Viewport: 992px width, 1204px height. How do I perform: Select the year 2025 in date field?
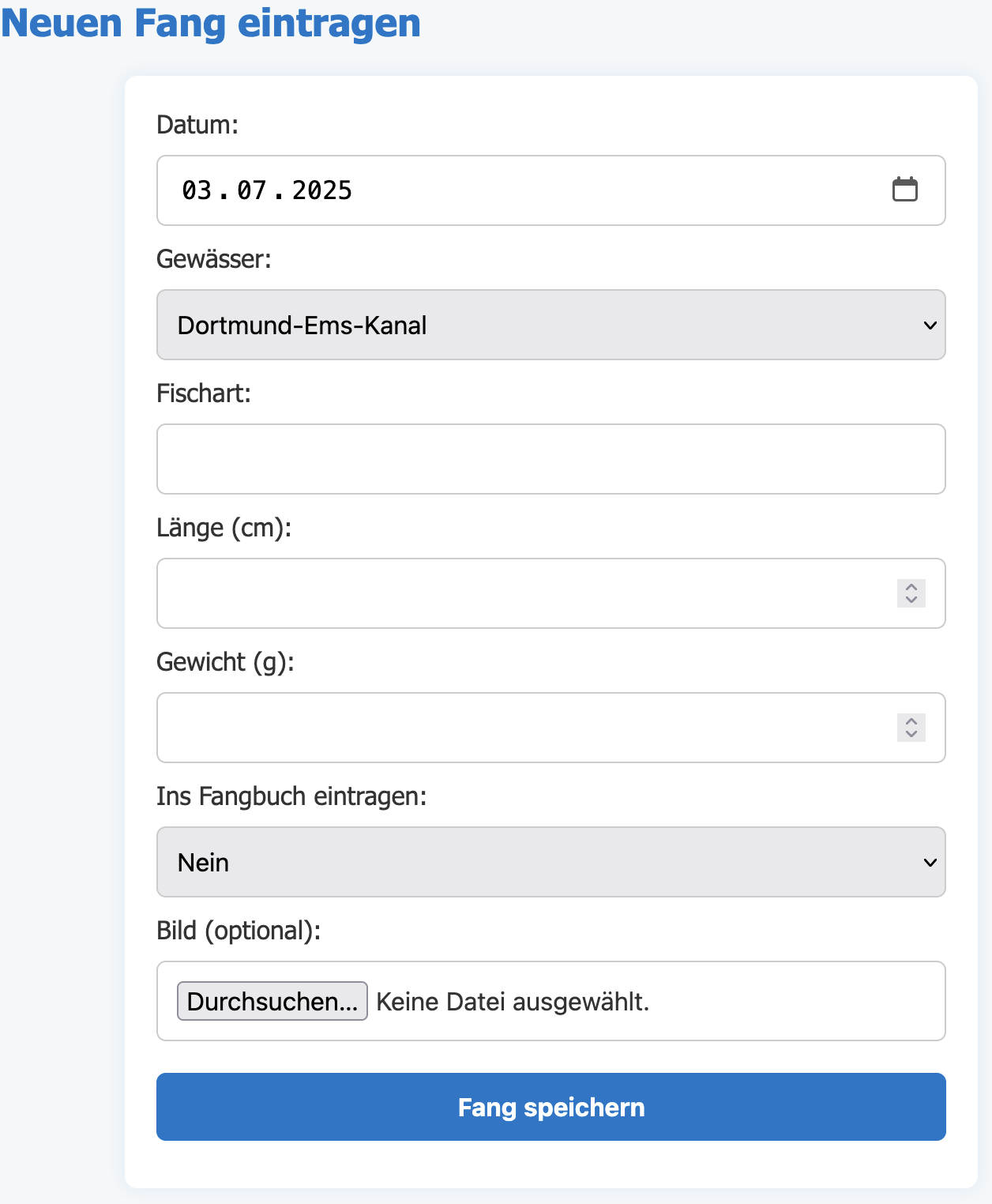(x=322, y=190)
